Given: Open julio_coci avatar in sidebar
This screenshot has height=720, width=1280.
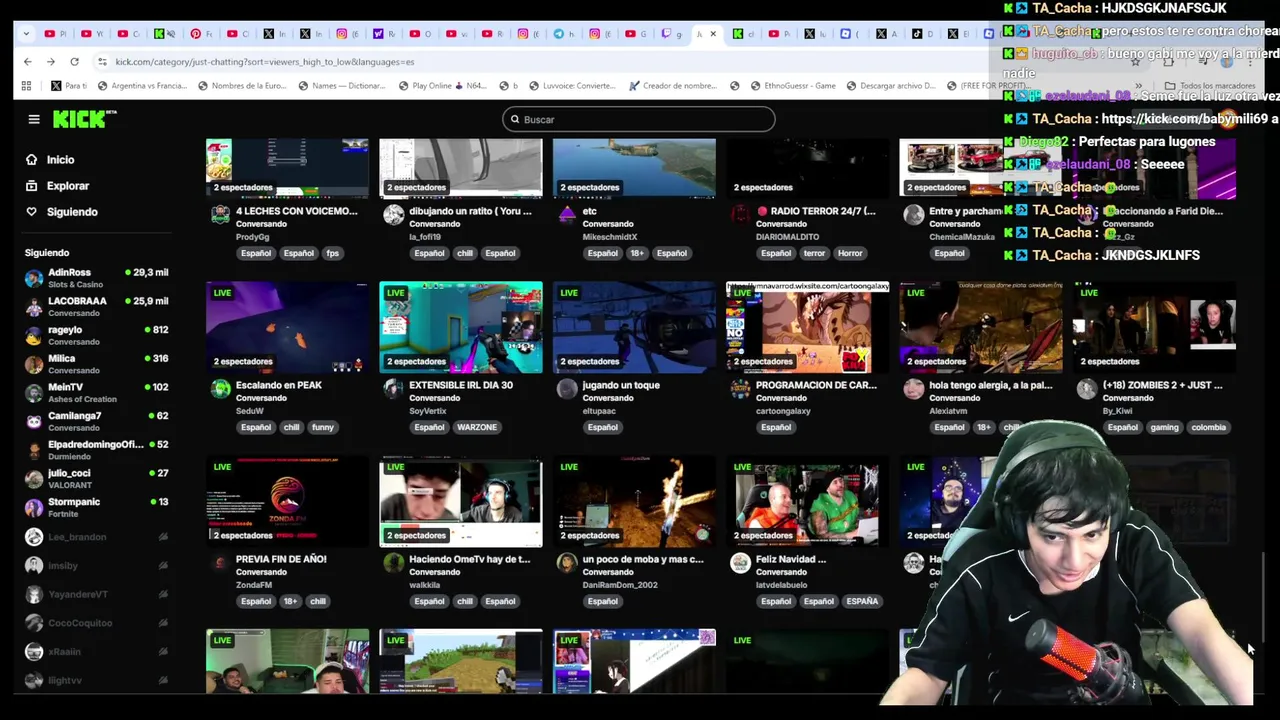Looking at the screenshot, I should click(34, 478).
